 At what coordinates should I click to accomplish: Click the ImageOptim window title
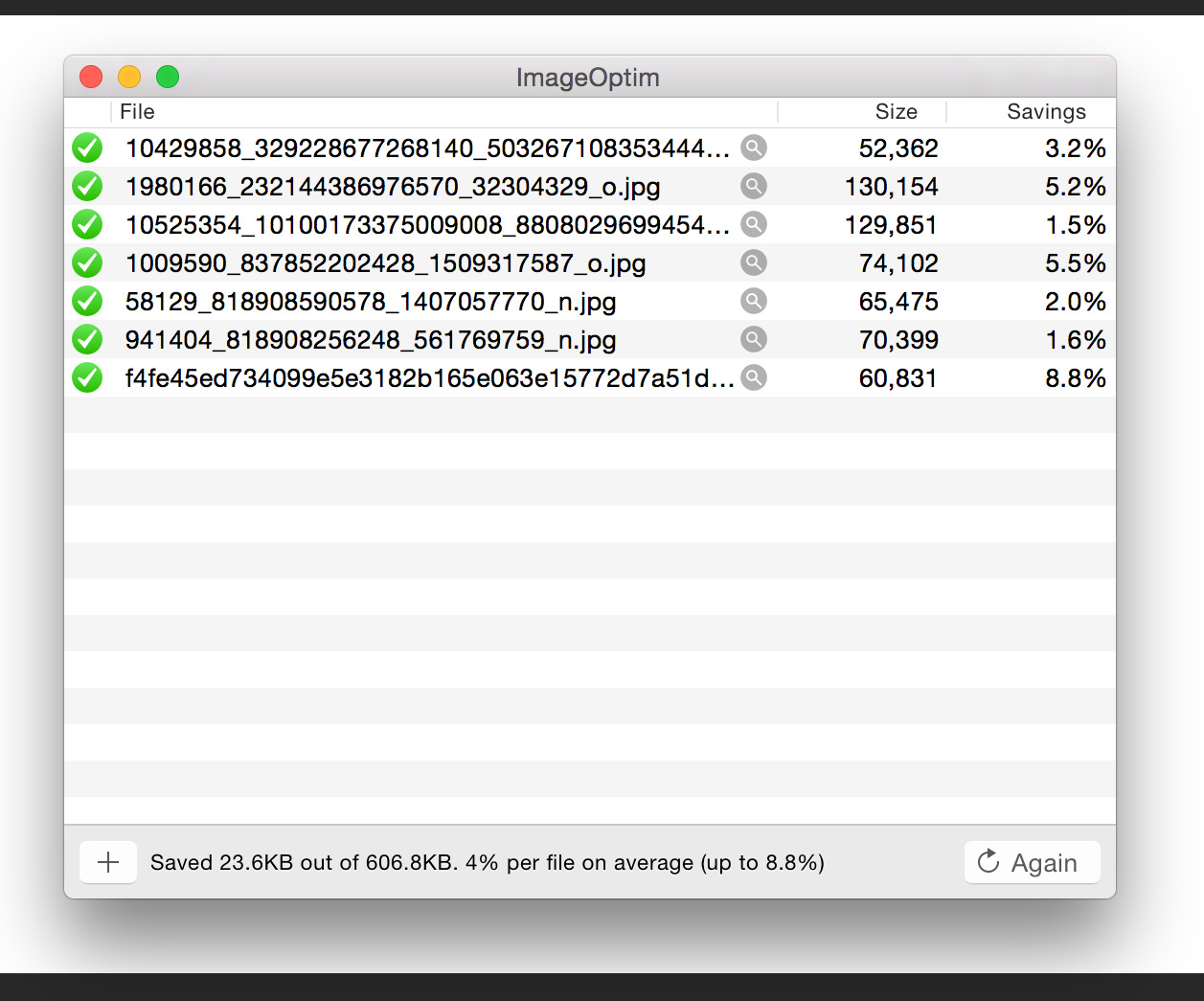588,78
